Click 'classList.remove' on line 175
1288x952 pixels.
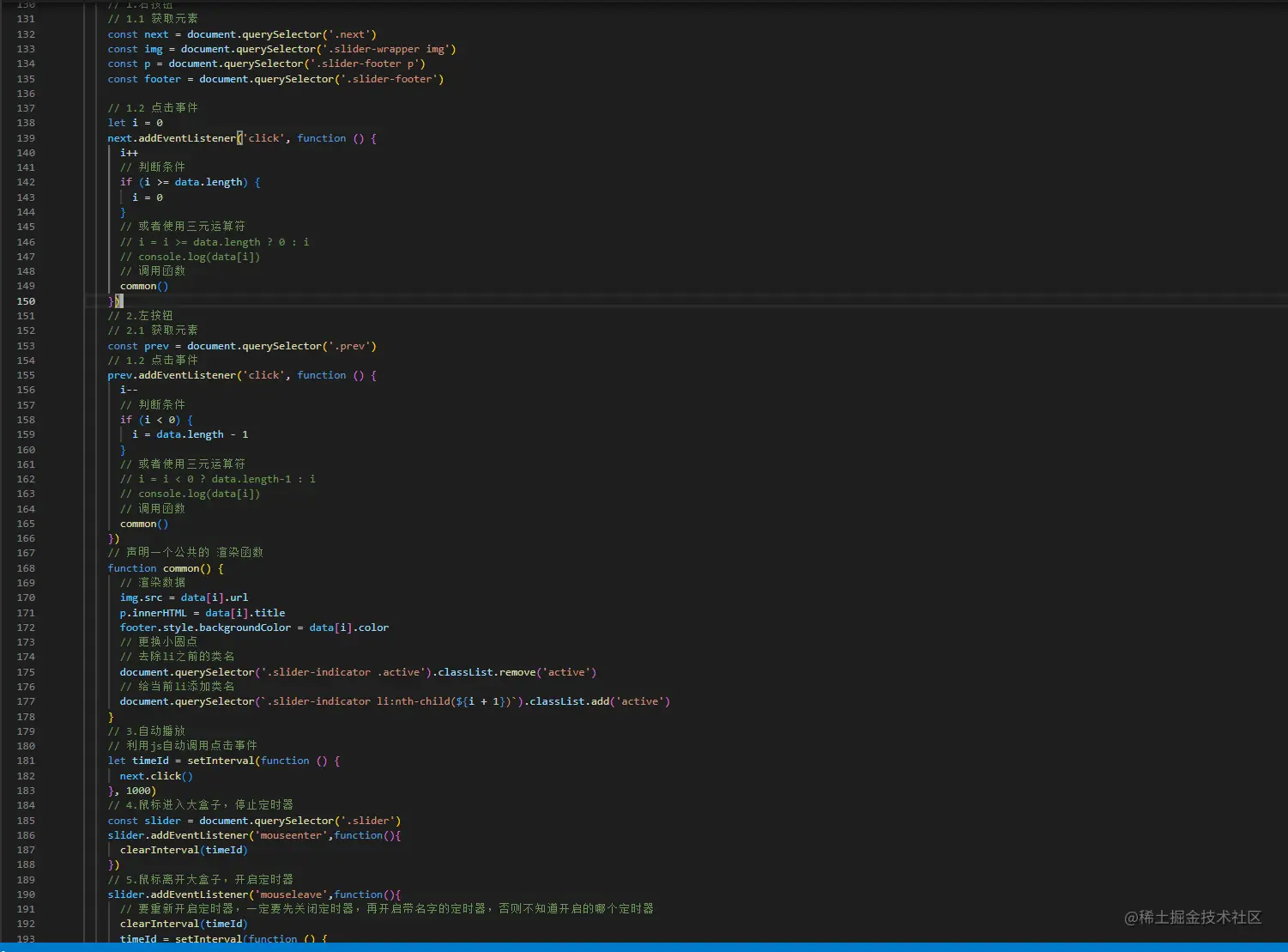click(x=487, y=672)
